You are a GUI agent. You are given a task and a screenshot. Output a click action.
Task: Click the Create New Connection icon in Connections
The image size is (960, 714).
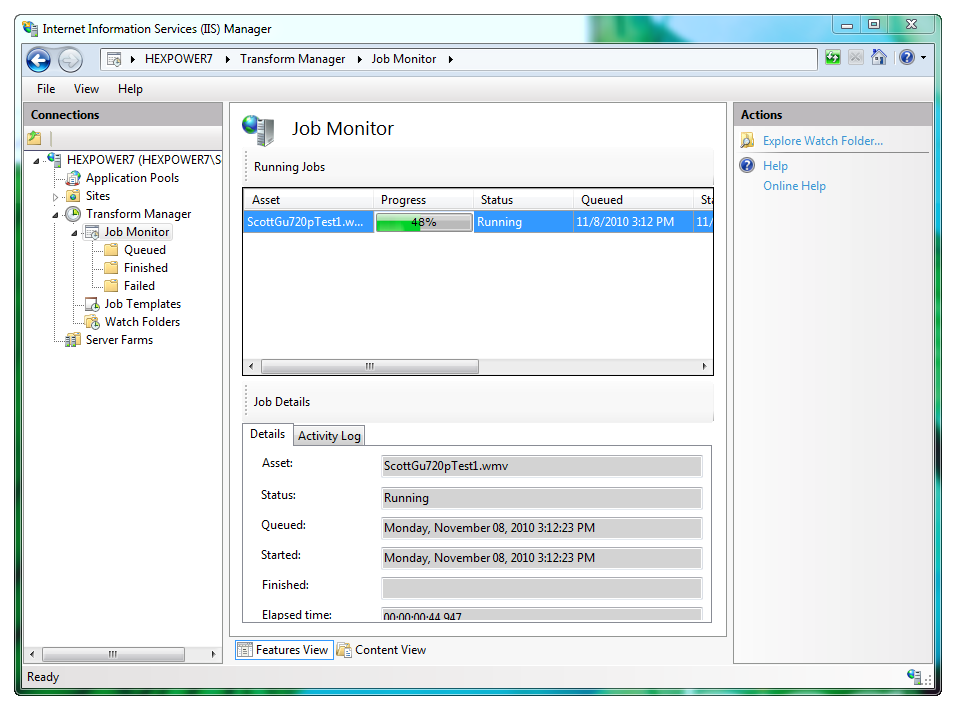point(35,138)
